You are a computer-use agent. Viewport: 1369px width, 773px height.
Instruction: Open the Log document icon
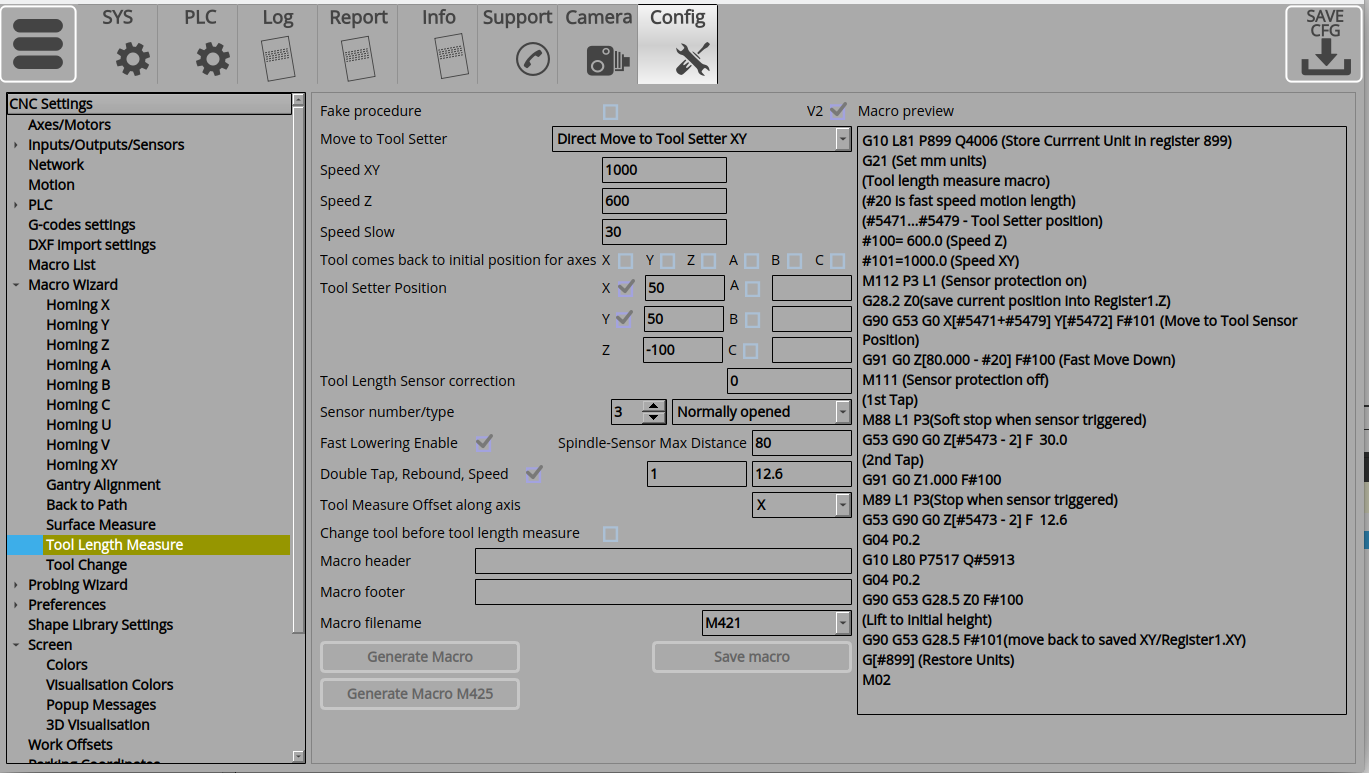(x=278, y=60)
